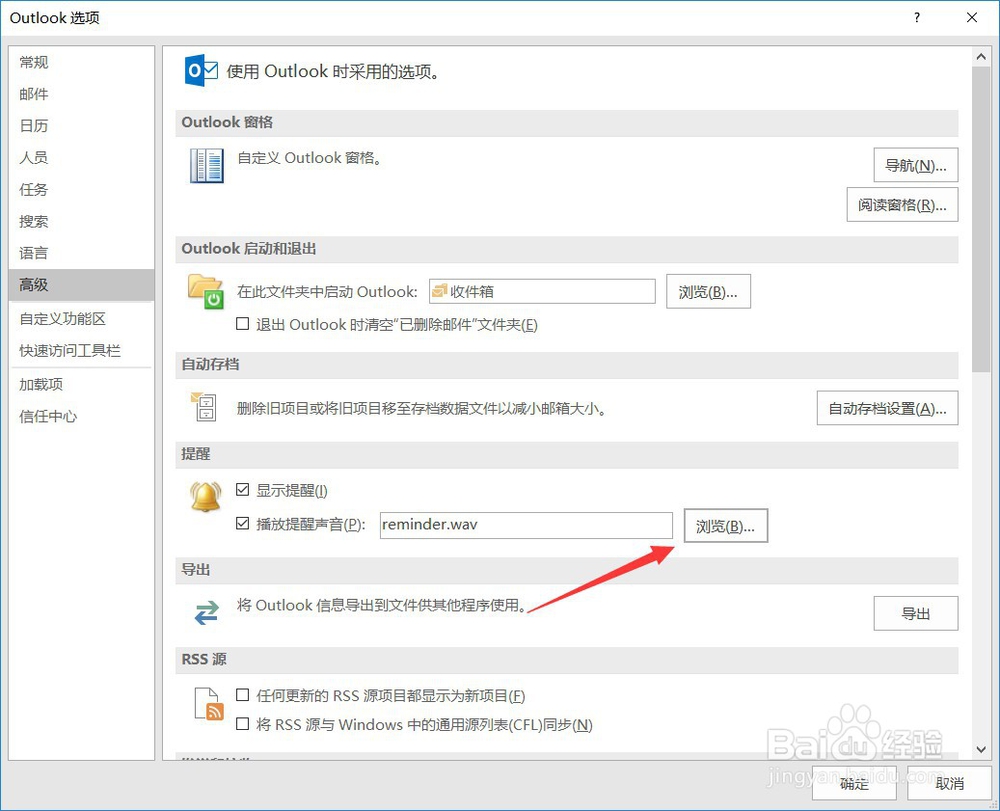Open 人员 options category
Image resolution: width=1000 pixels, height=811 pixels.
82,157
